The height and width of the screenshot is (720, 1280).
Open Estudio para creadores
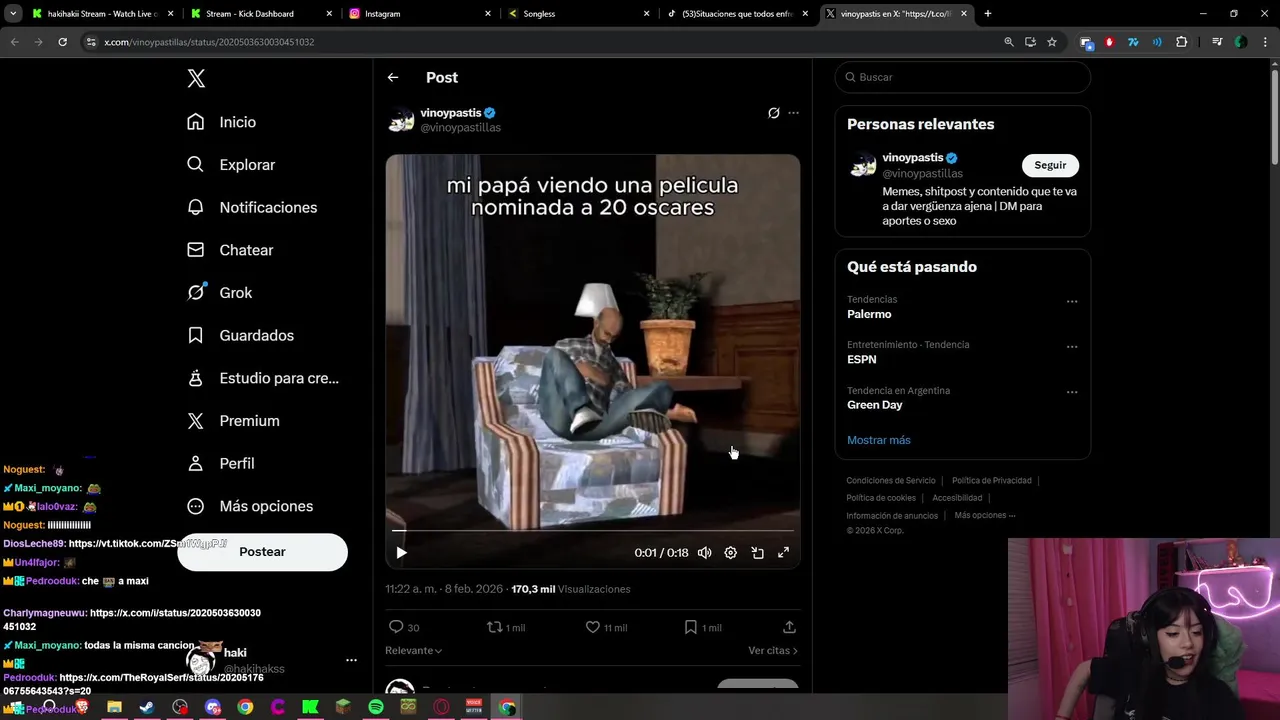(x=263, y=378)
